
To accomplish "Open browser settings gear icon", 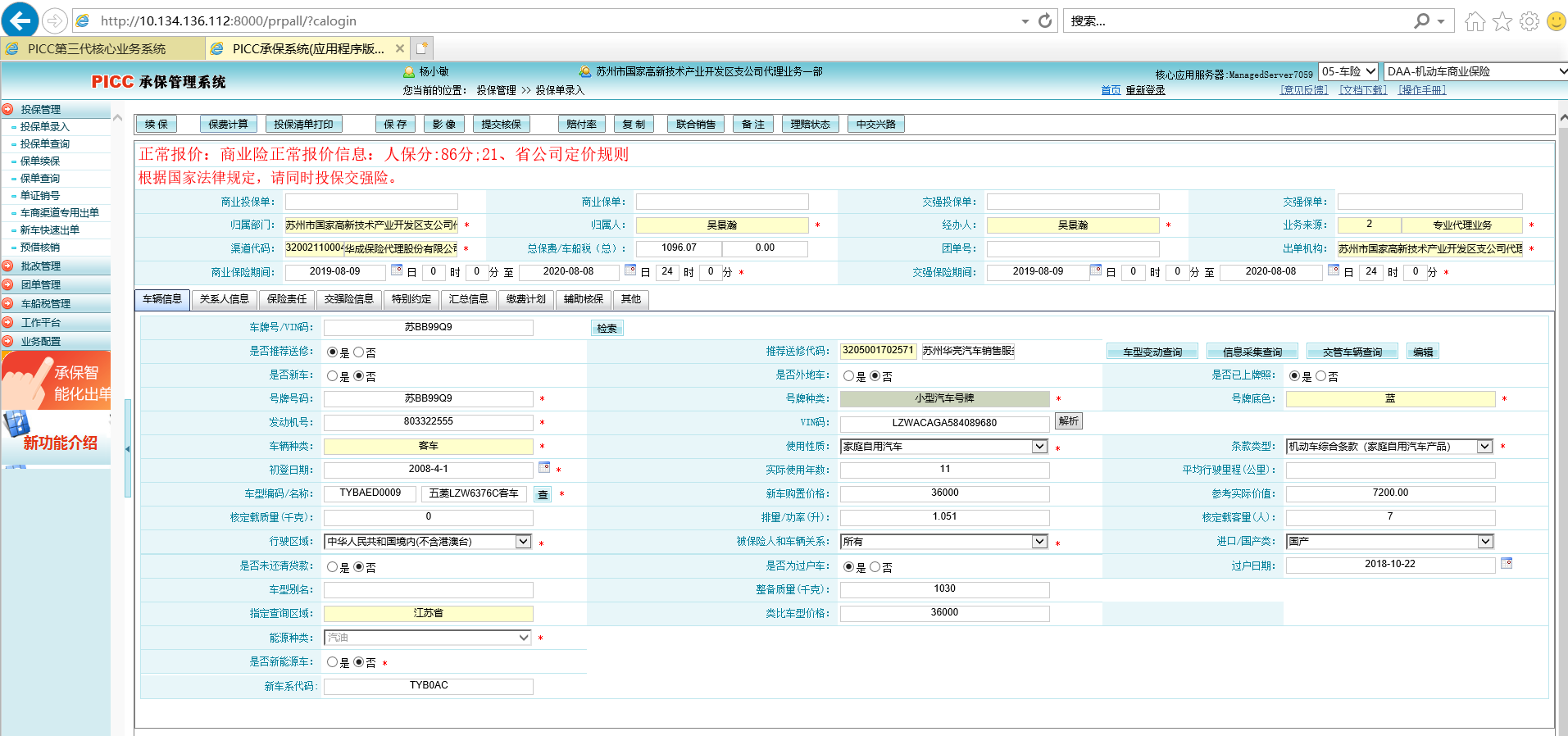I will 1529,21.
